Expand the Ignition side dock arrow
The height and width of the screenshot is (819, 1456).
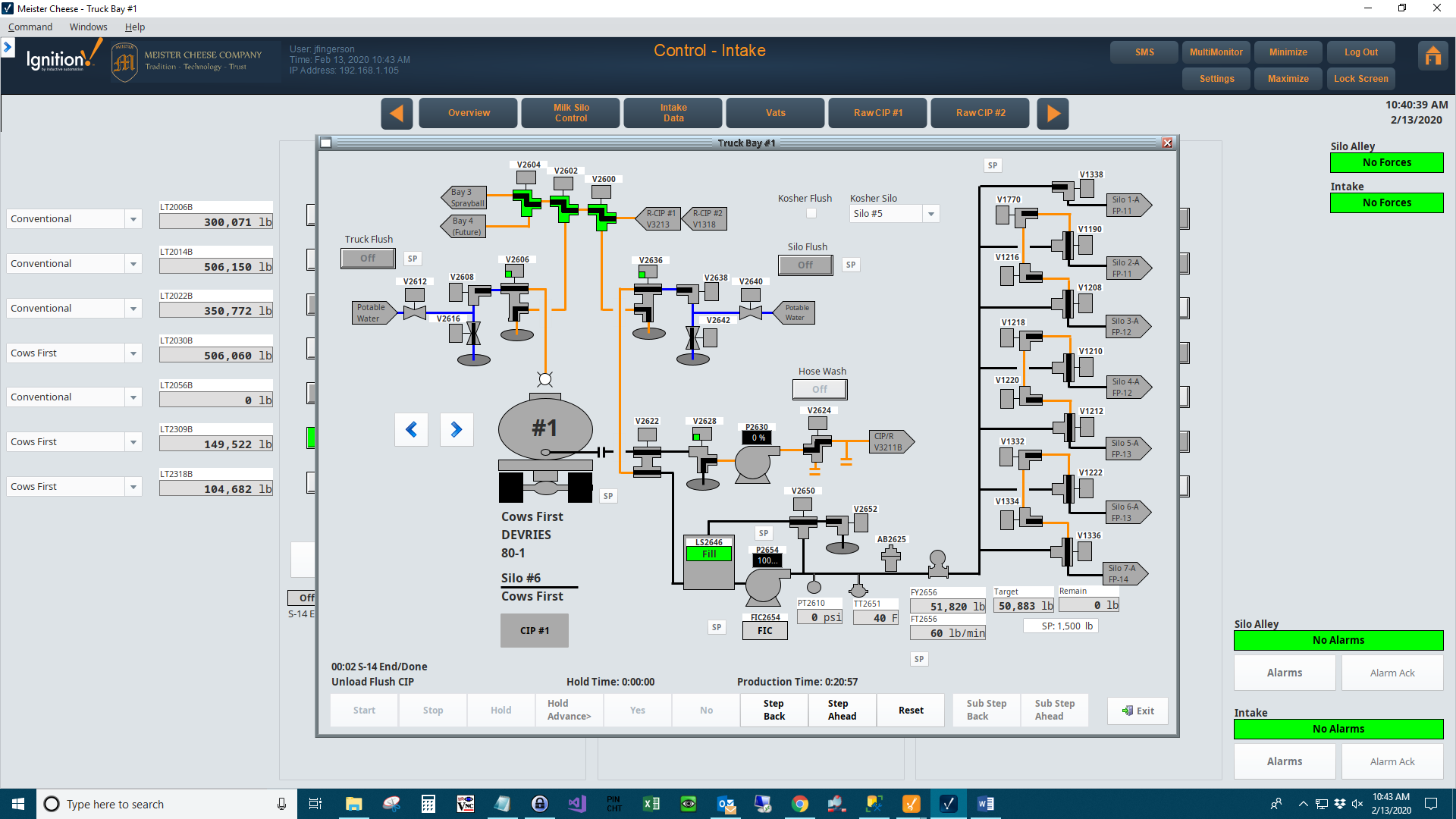tap(8, 48)
